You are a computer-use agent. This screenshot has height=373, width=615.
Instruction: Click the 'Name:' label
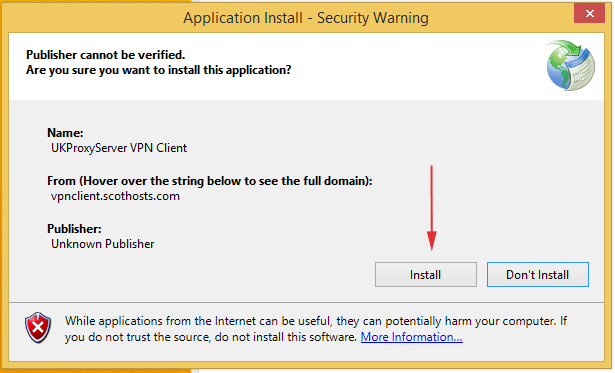tap(65, 133)
